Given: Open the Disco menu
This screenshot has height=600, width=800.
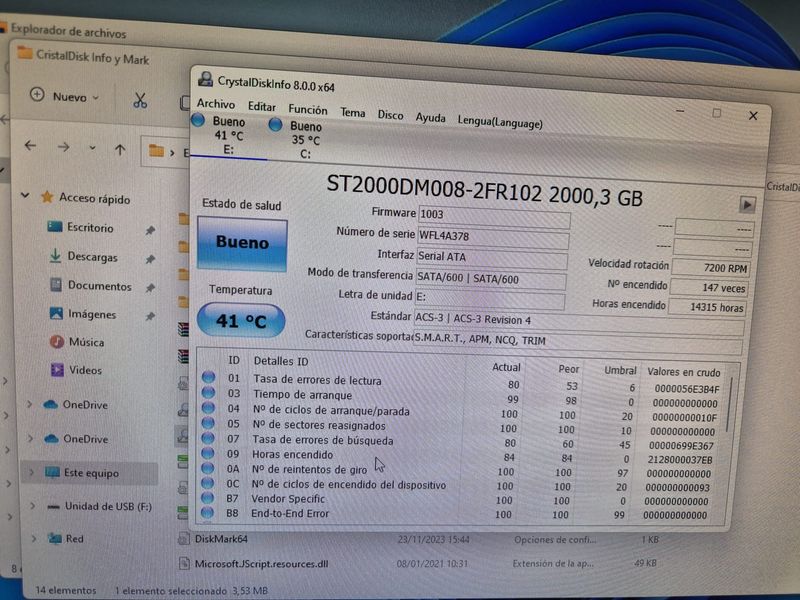Looking at the screenshot, I should click(x=390, y=115).
